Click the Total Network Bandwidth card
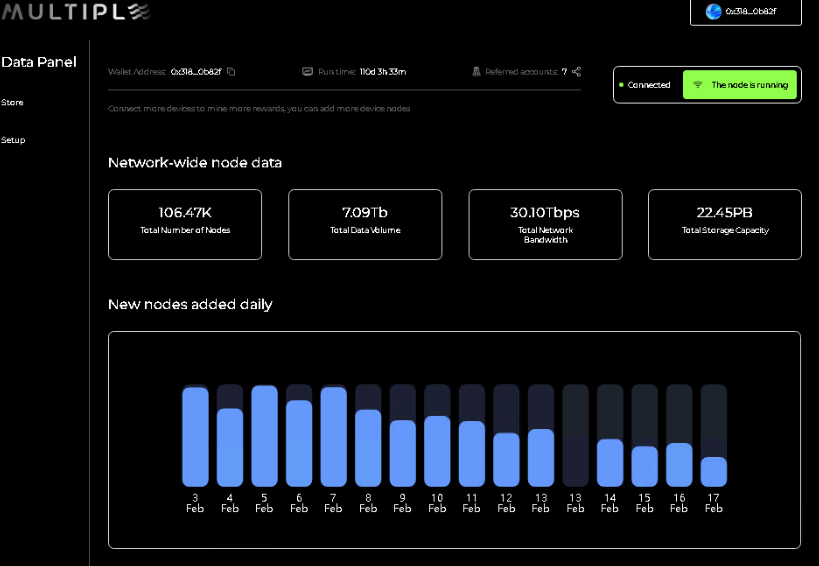The height and width of the screenshot is (566, 819). (x=545, y=225)
